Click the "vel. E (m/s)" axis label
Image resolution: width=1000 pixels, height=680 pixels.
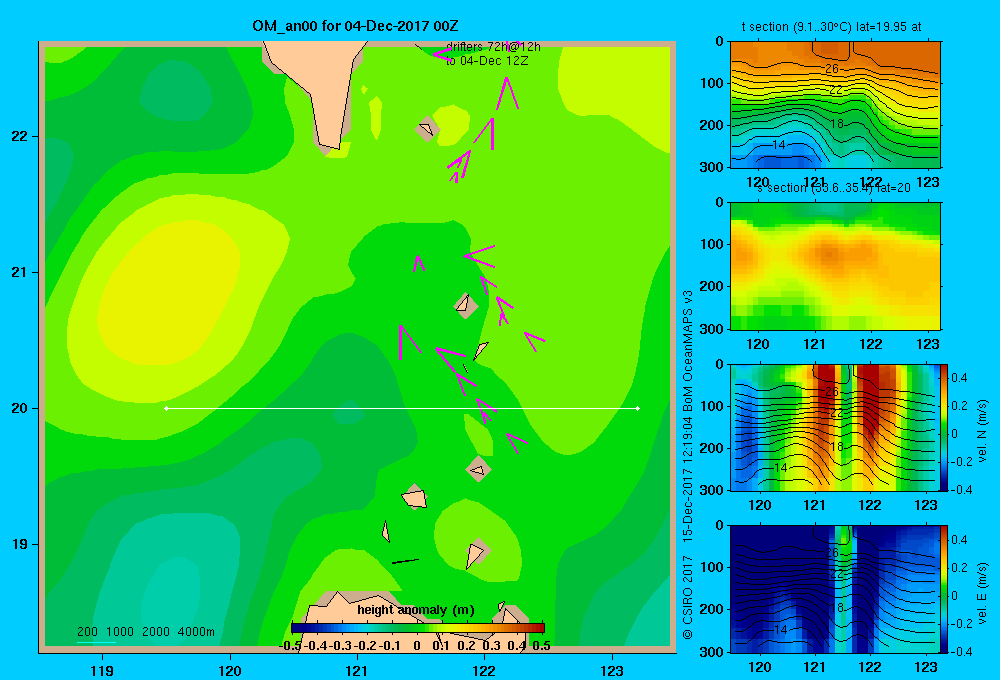pyautogui.click(x=983, y=593)
